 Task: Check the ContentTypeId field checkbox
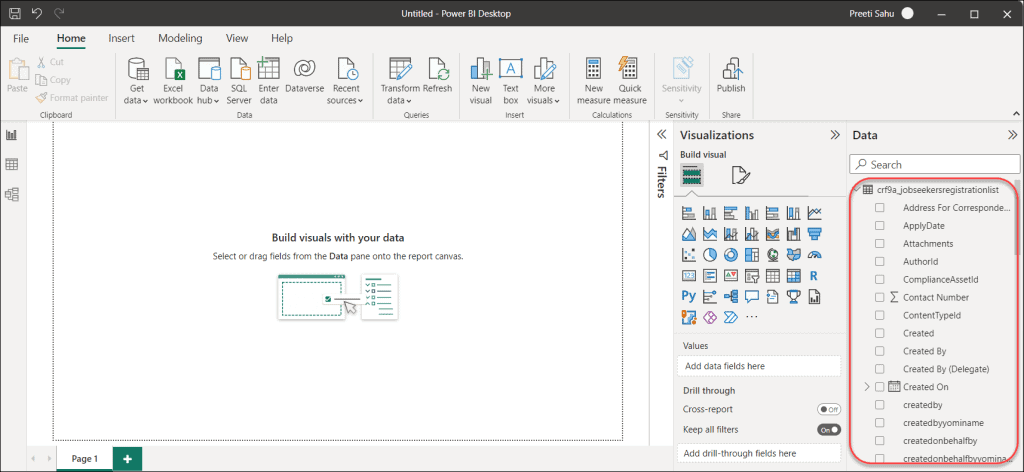880,315
